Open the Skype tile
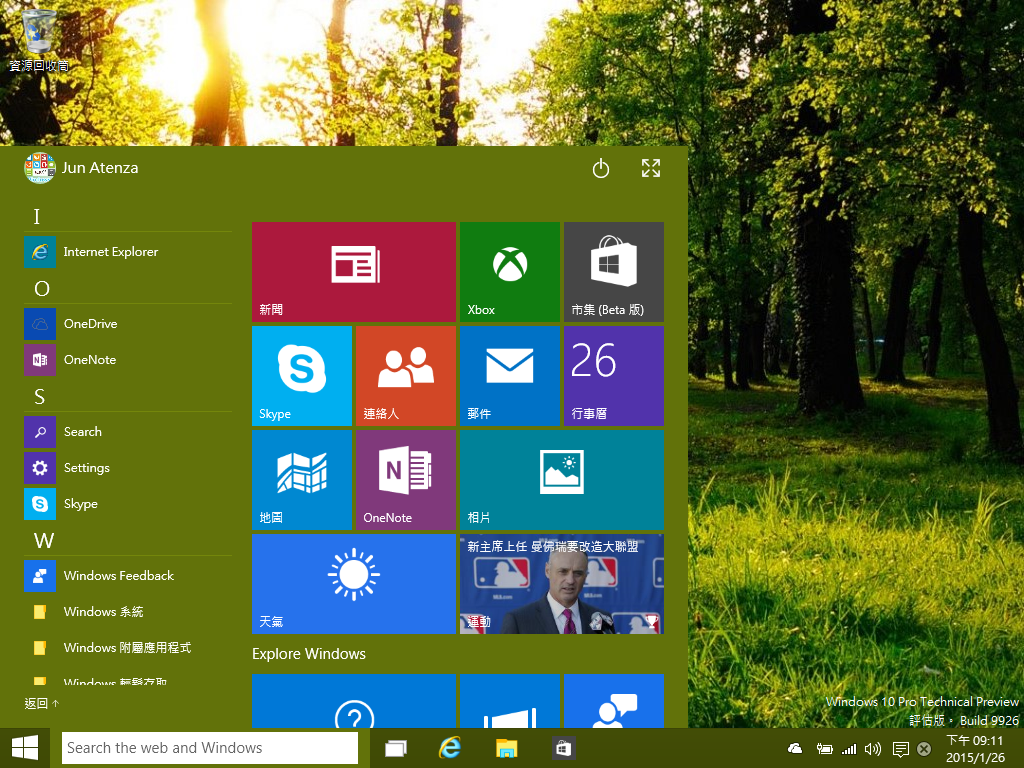 tap(302, 376)
